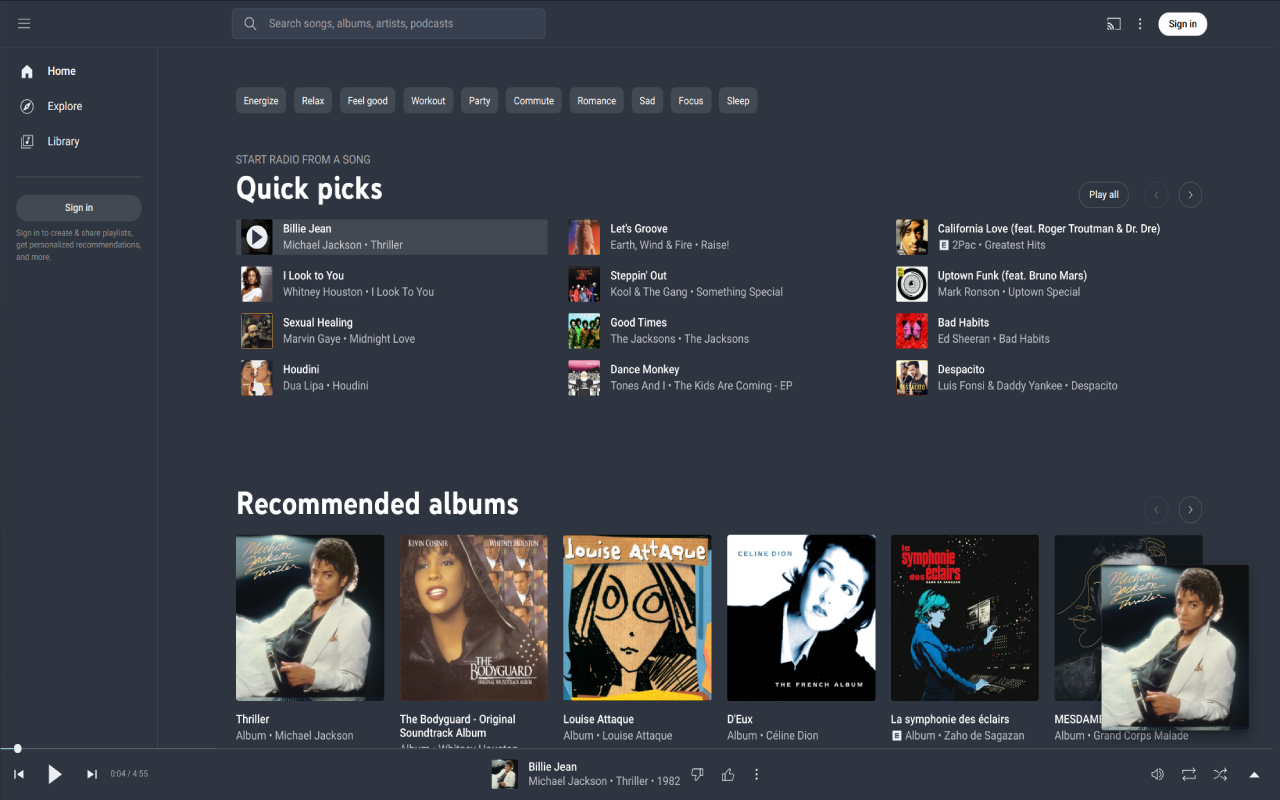1280x800 pixels.
Task: Play the current song with the play button
Action: 55,774
